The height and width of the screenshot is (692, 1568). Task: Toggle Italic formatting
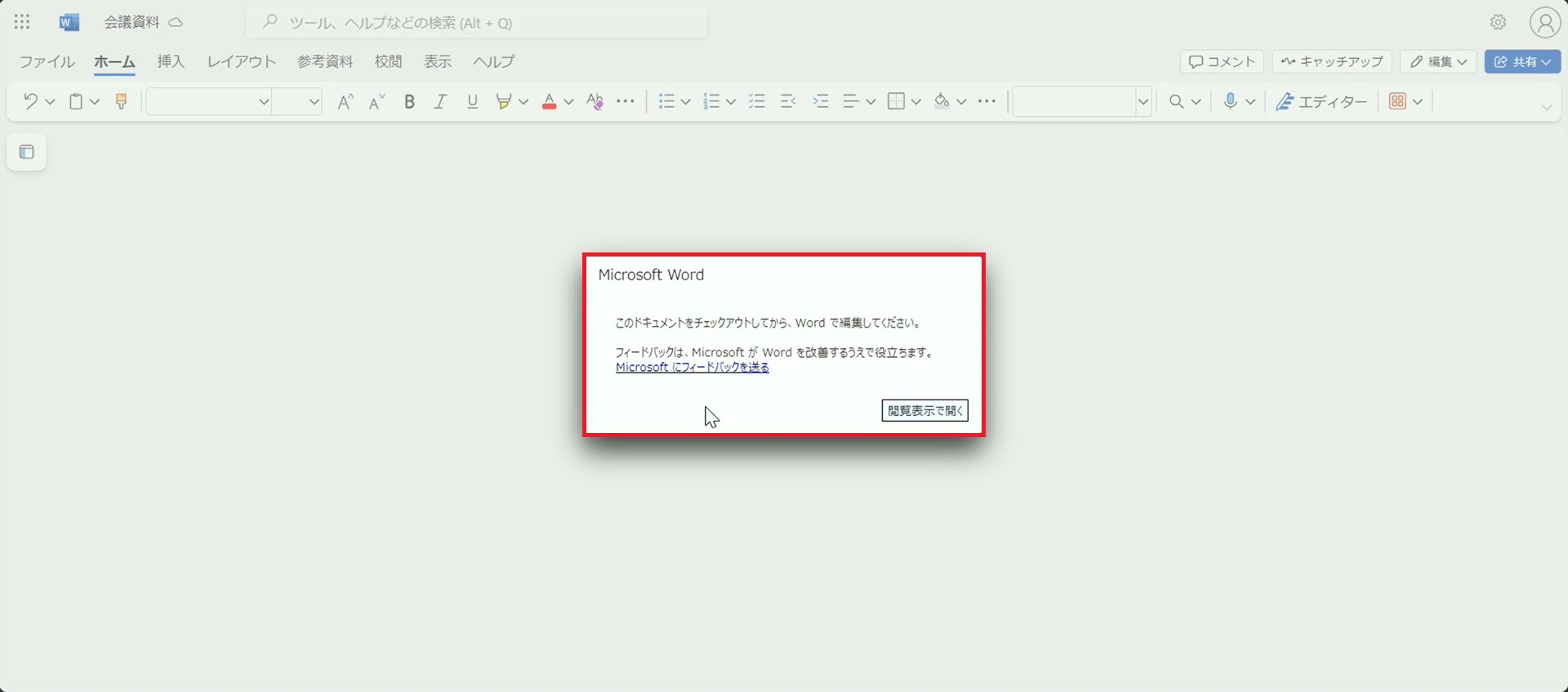click(x=440, y=101)
